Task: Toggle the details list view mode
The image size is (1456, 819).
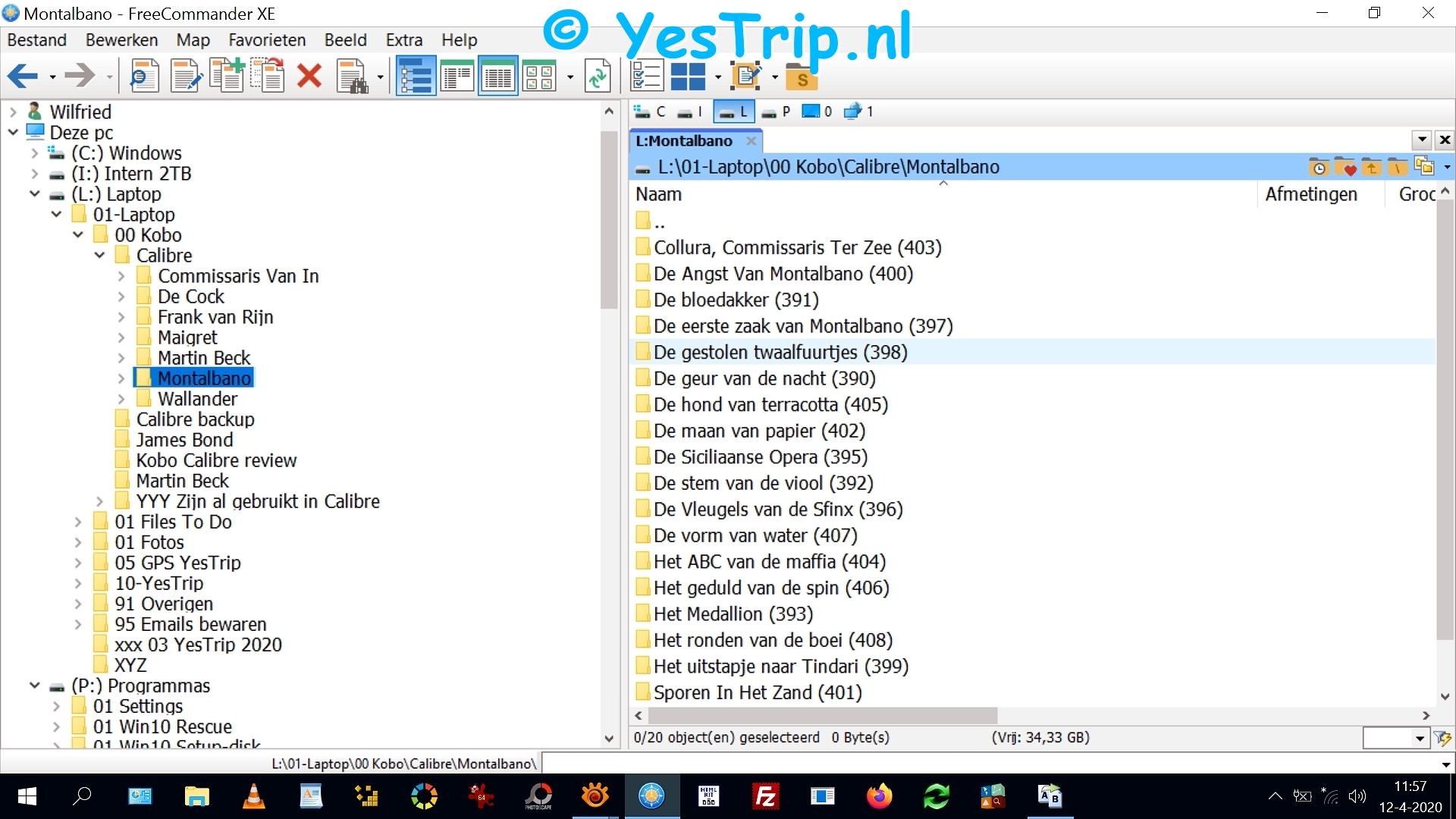Action: (498, 76)
